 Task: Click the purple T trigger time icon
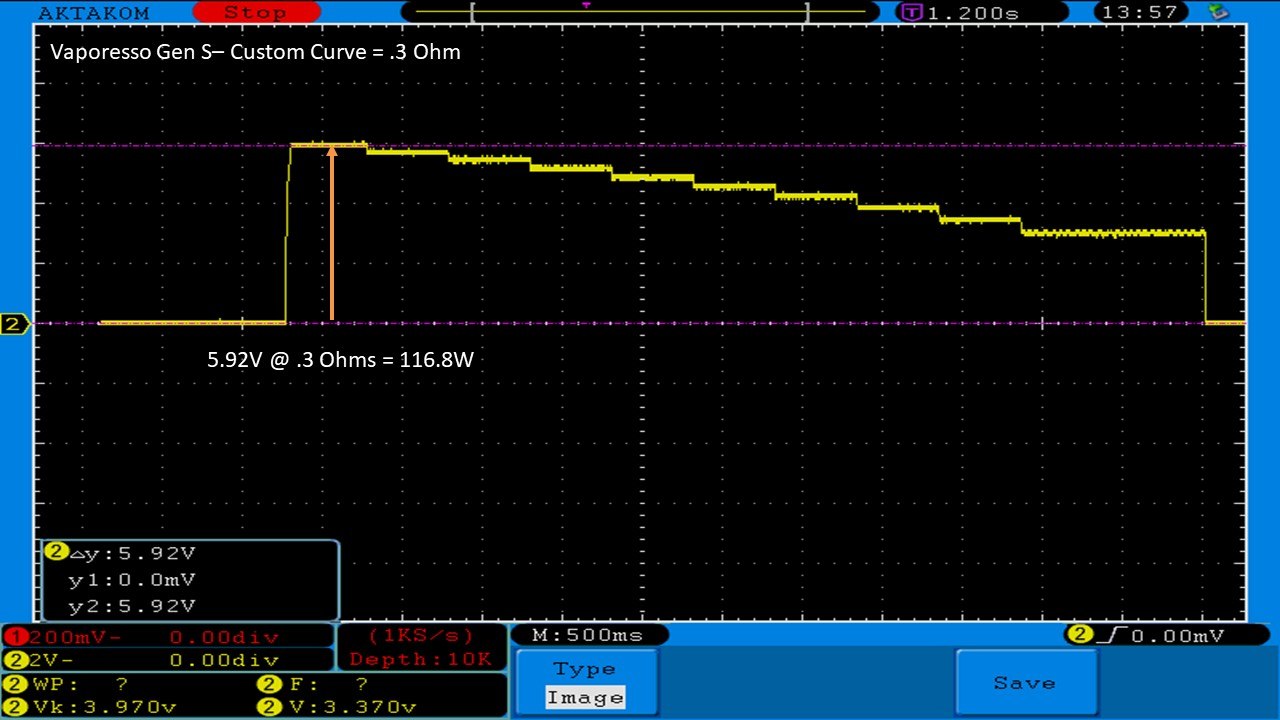(912, 13)
